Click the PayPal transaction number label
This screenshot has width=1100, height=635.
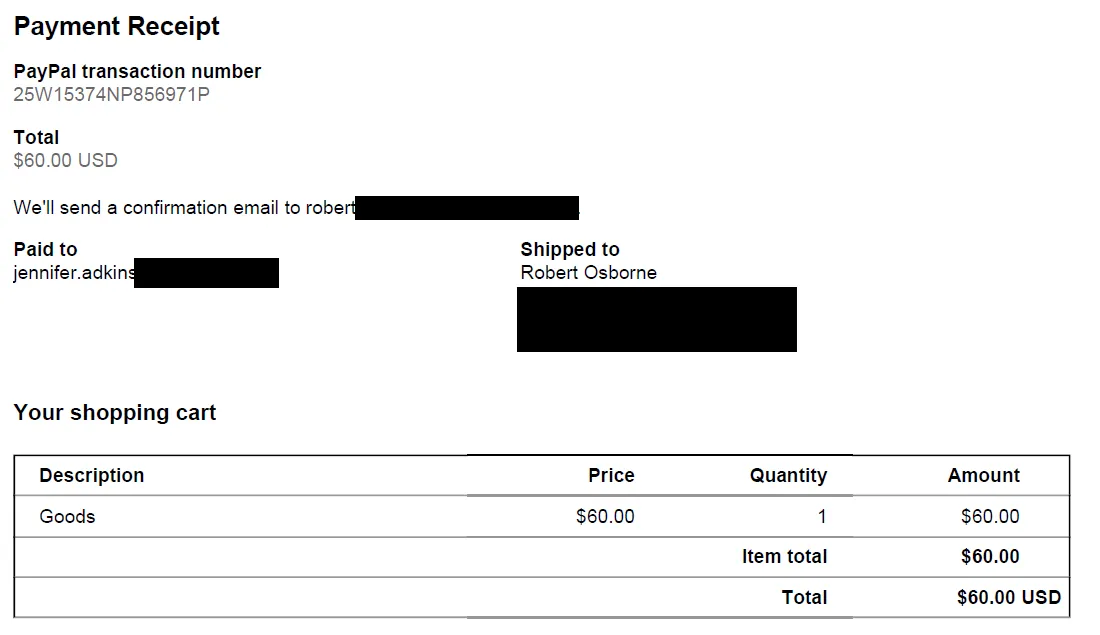pyautogui.click(x=137, y=71)
